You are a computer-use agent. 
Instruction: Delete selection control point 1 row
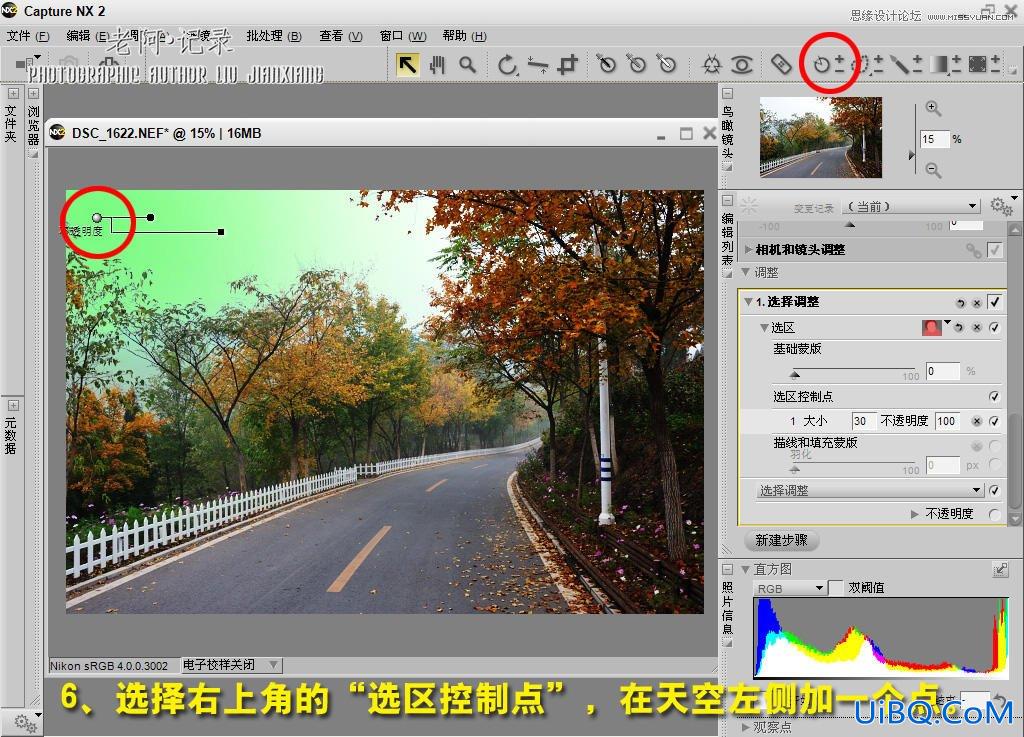pos(976,421)
